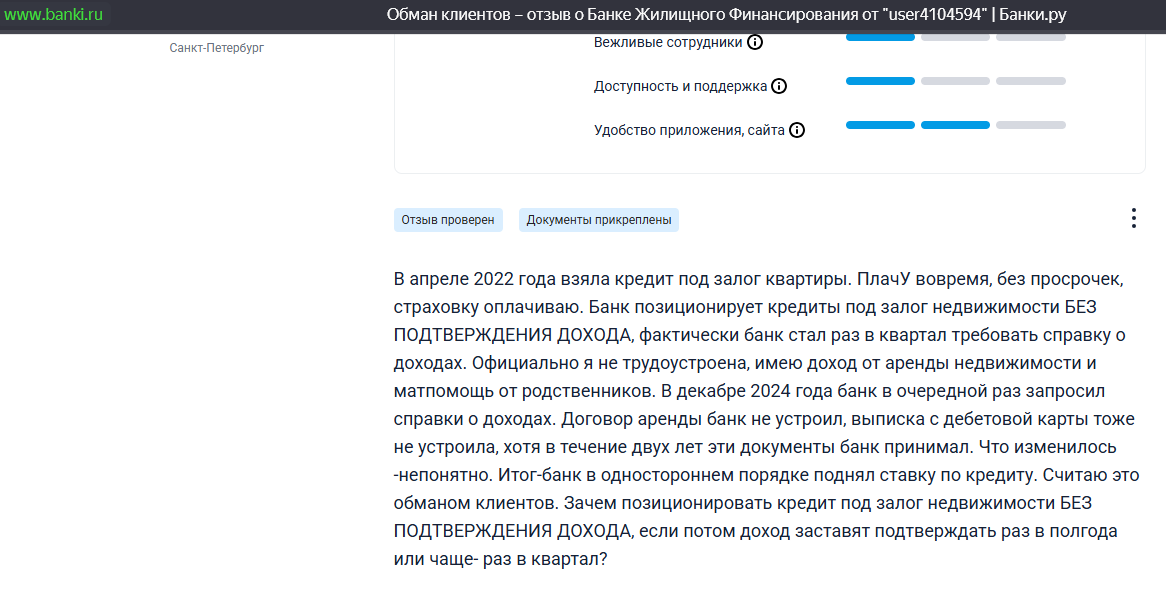Click the Доступность и поддержка label
The height and width of the screenshot is (590, 1166).
[680, 86]
